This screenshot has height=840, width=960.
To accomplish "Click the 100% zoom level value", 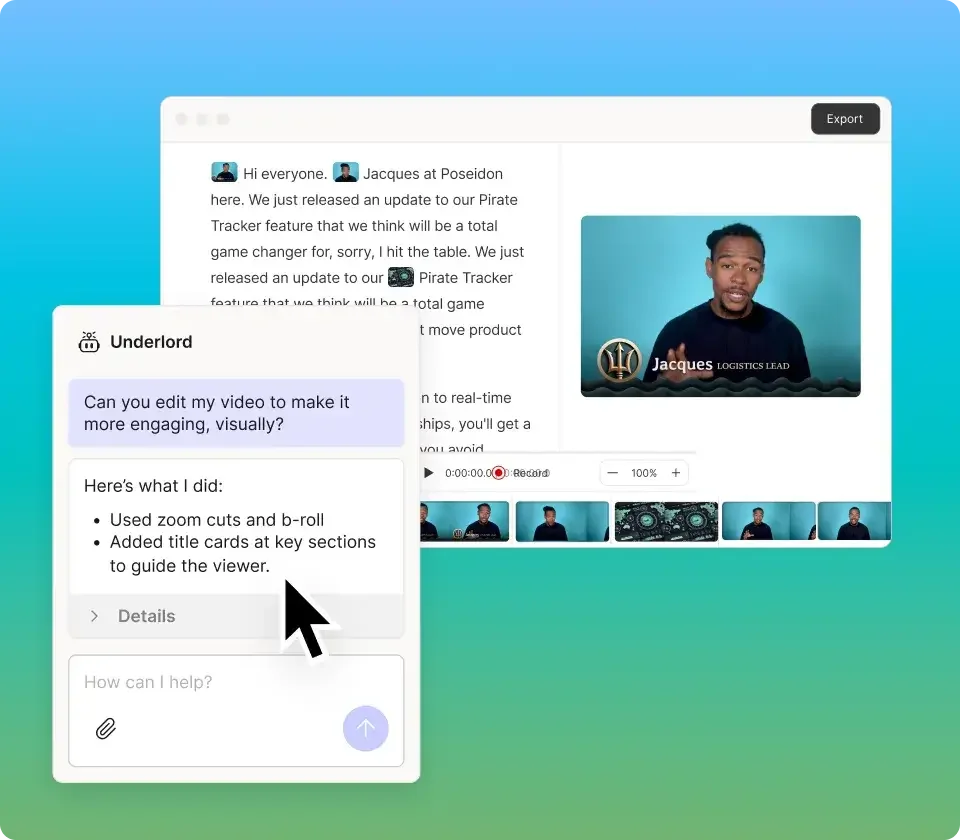I will [x=644, y=473].
